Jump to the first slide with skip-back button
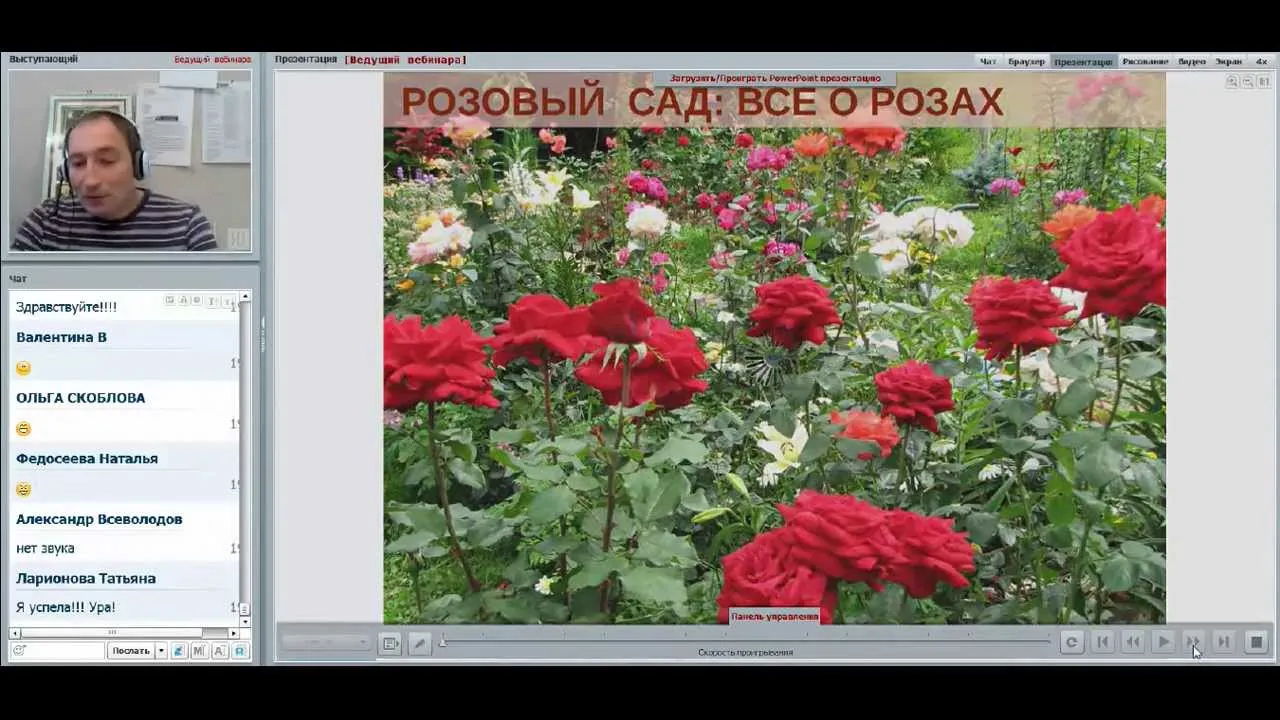Screen dimensions: 1280x720 point(1102,642)
